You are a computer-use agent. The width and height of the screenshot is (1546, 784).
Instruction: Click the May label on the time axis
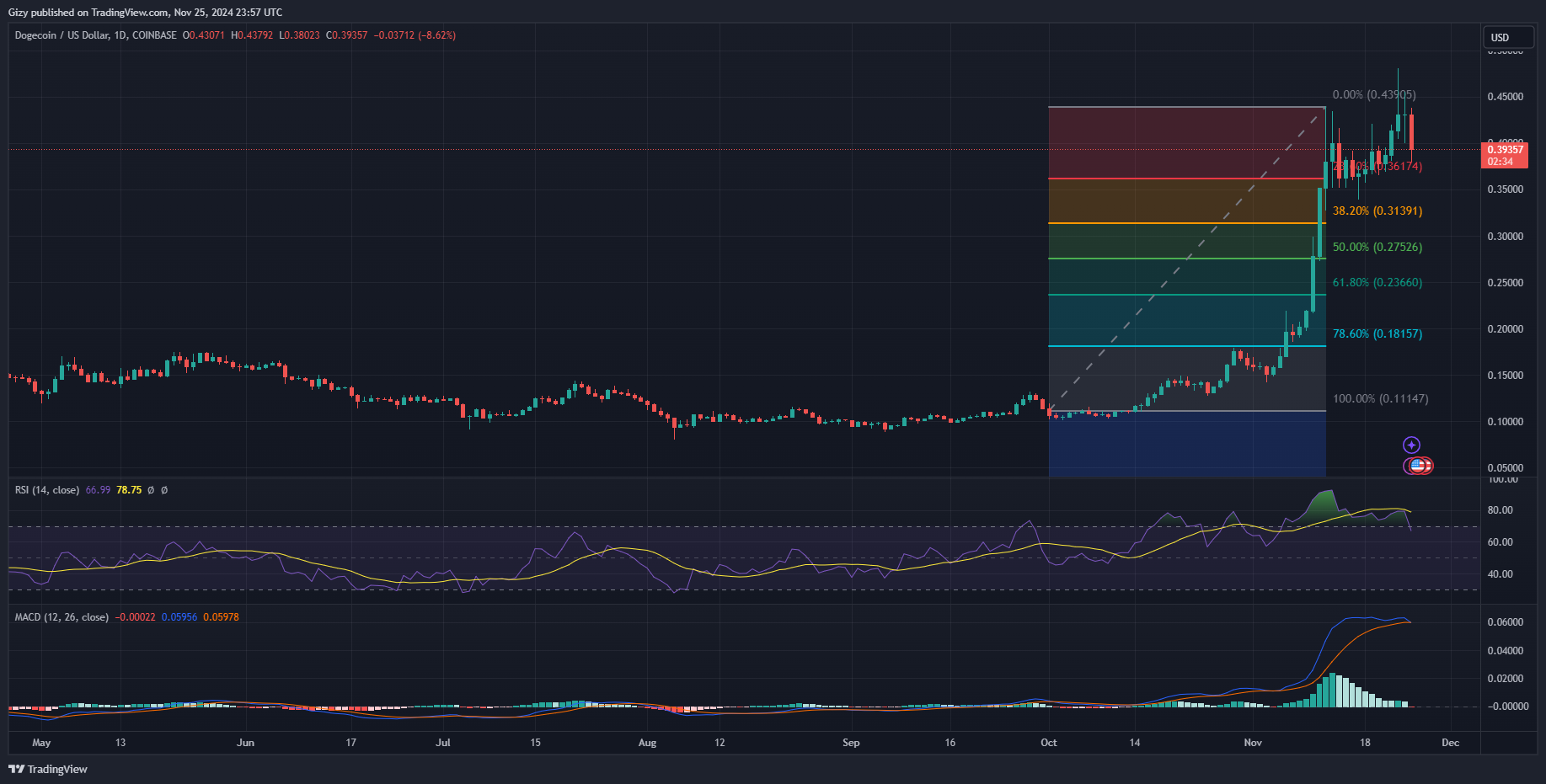tap(41, 743)
